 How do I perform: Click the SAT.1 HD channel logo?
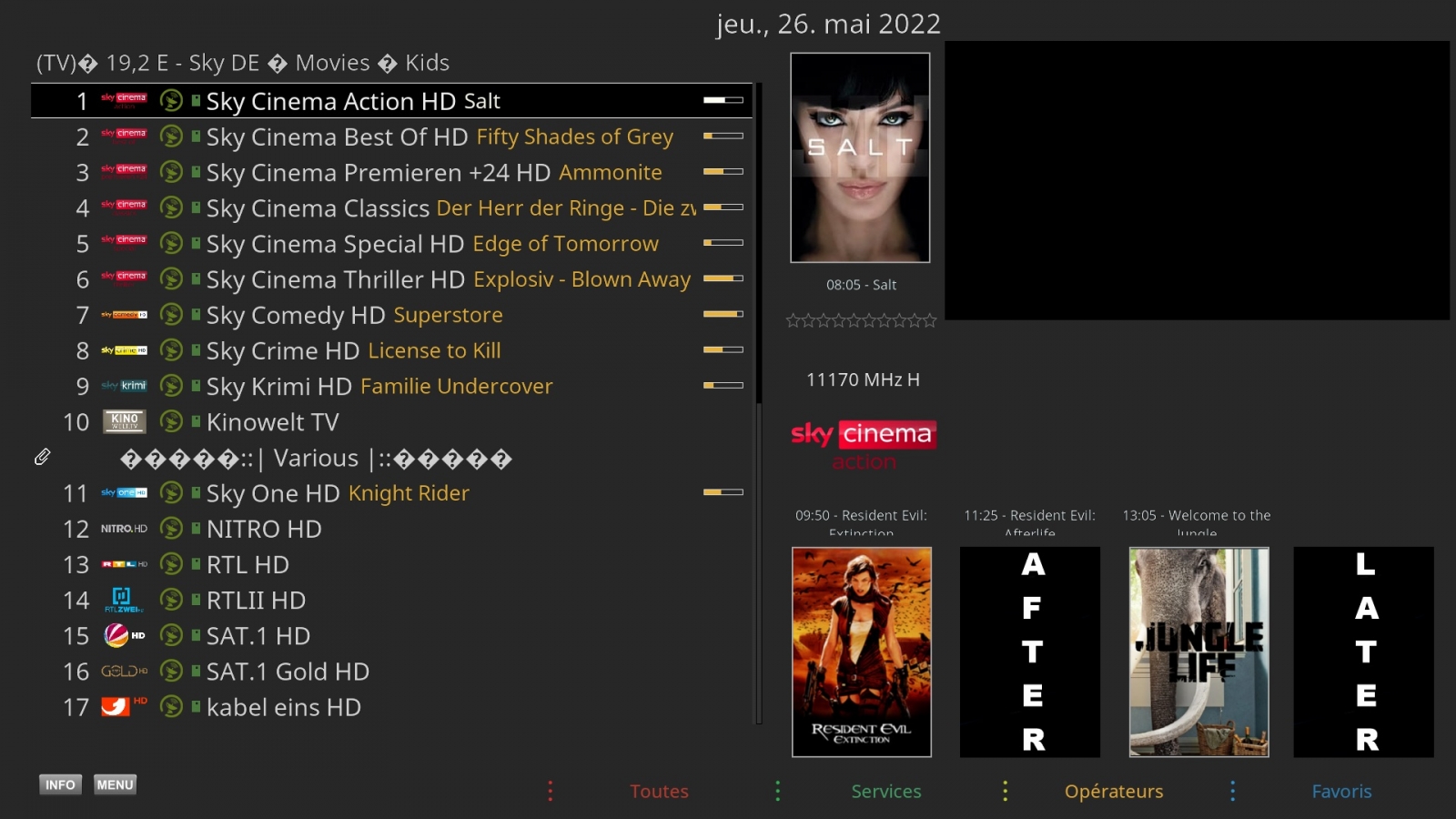[x=124, y=635]
